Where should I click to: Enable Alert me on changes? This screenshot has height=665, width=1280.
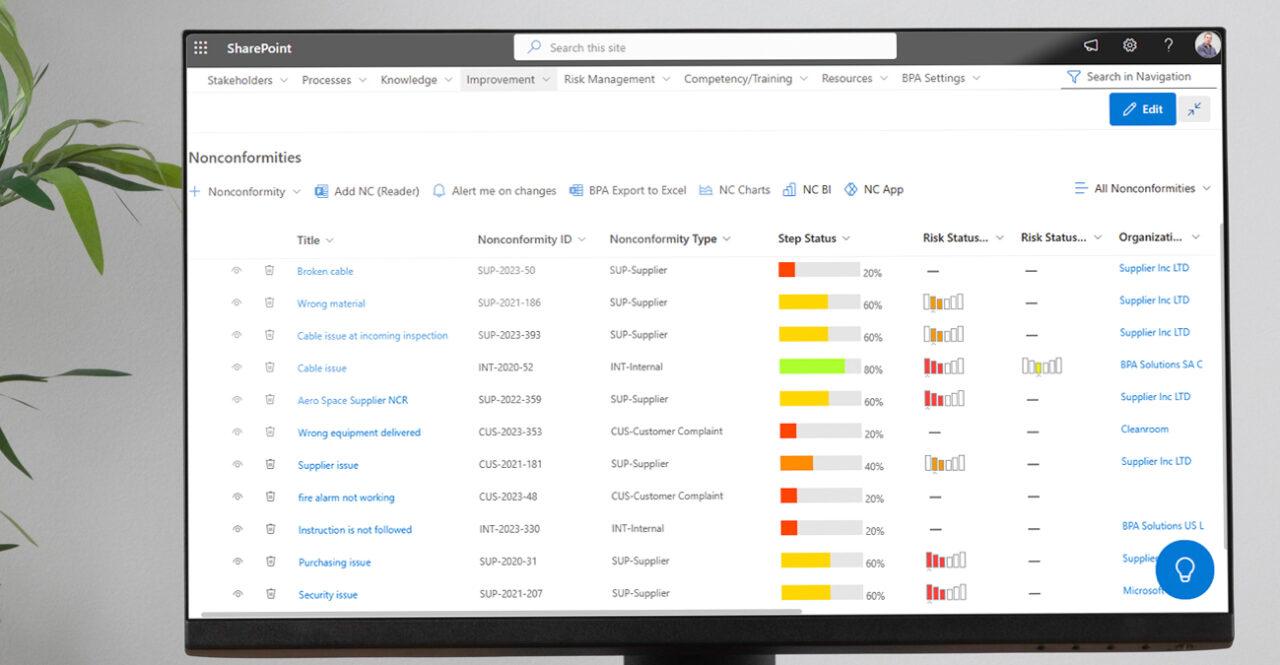point(498,190)
